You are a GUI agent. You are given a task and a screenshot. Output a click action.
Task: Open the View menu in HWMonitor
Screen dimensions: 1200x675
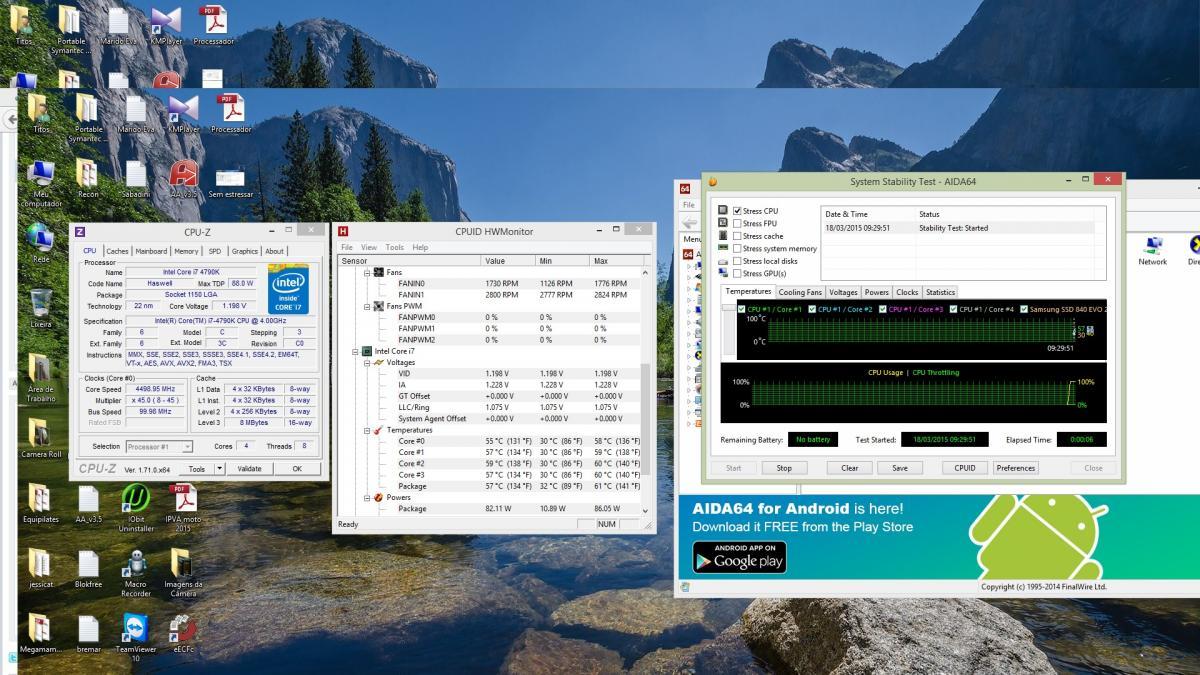click(x=369, y=247)
